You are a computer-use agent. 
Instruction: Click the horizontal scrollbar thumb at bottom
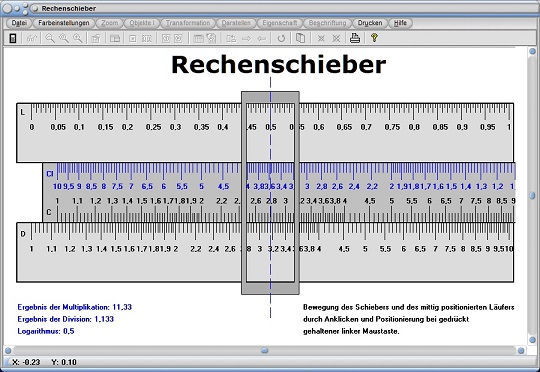coord(264,351)
